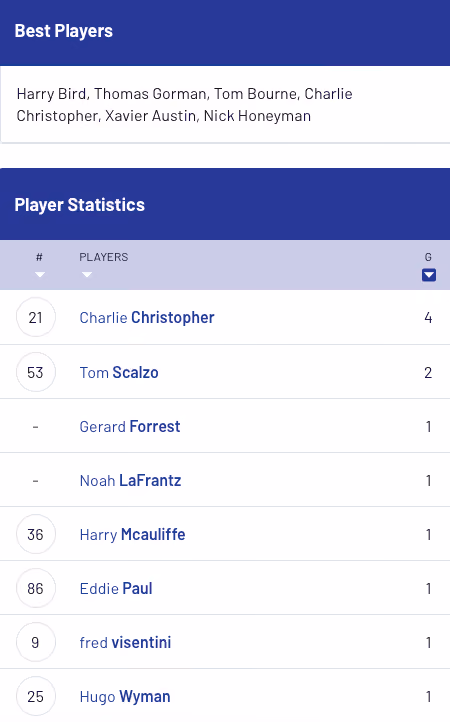This screenshot has height=722, width=450.
Task: Click jersey number 86 badge
Action: (x=35, y=588)
